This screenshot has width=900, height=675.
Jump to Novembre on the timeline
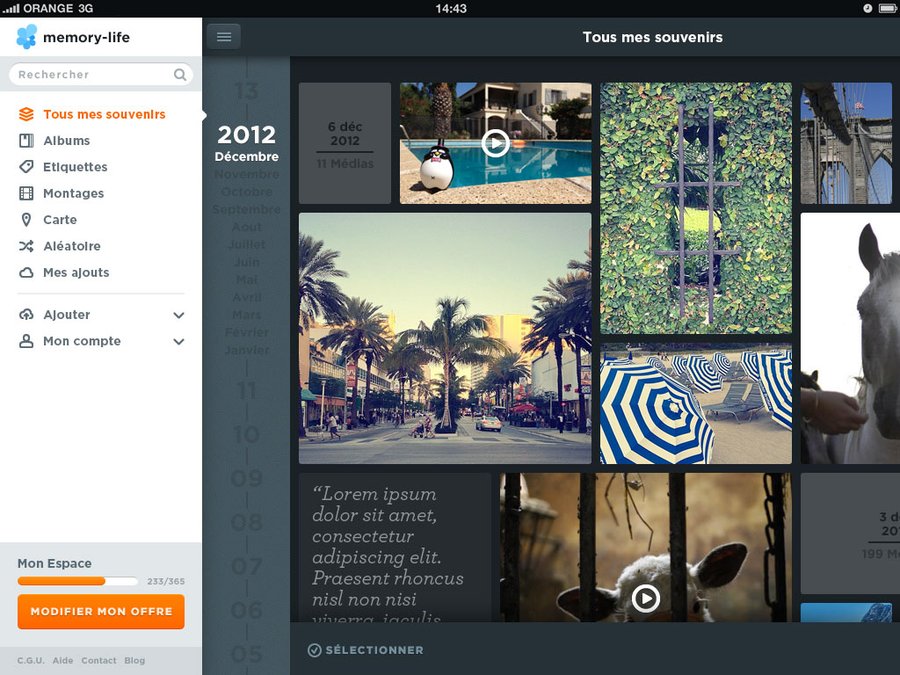246,174
